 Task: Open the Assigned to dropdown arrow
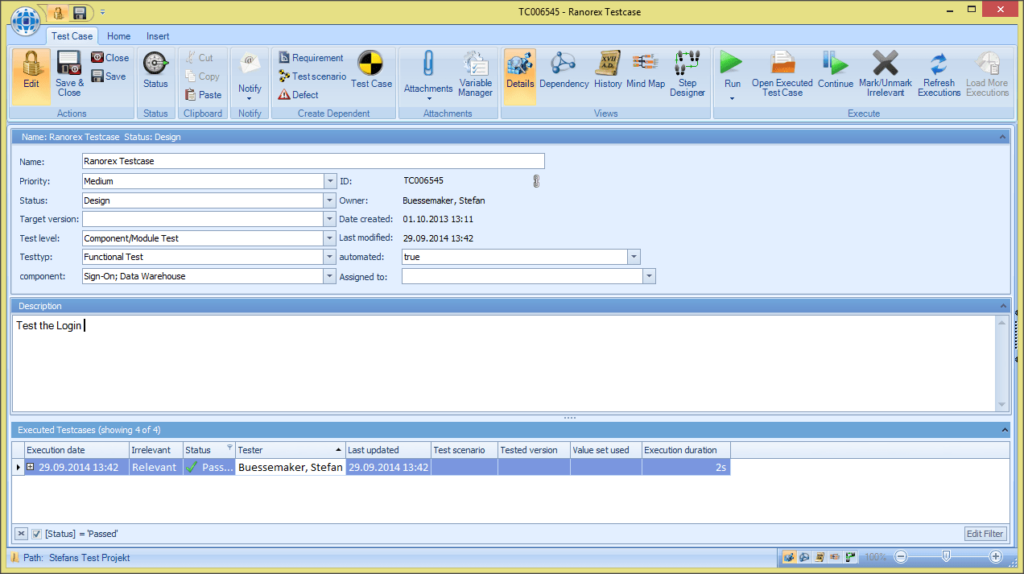click(648, 276)
